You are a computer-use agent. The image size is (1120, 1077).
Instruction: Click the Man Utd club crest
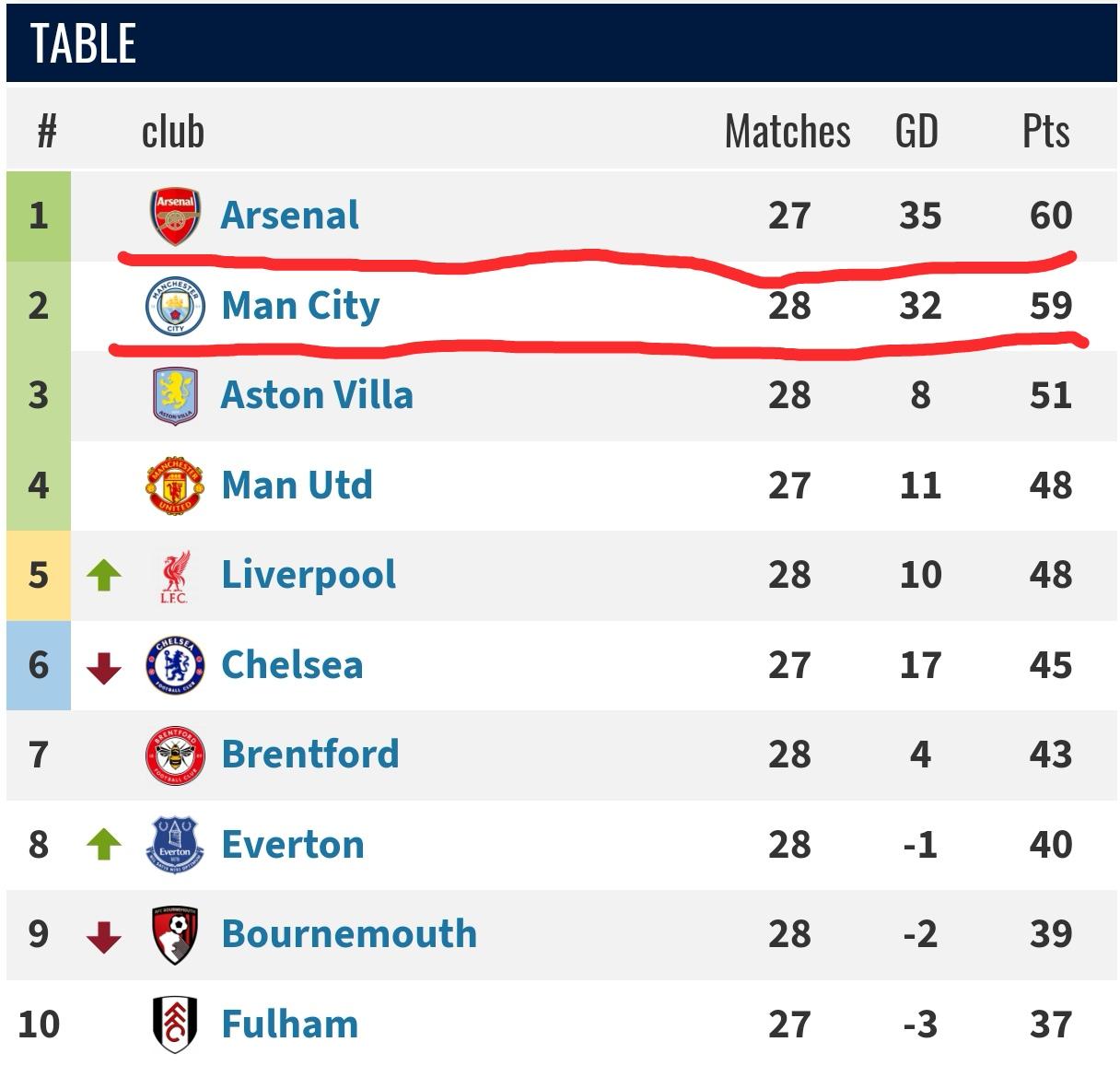pos(175,486)
